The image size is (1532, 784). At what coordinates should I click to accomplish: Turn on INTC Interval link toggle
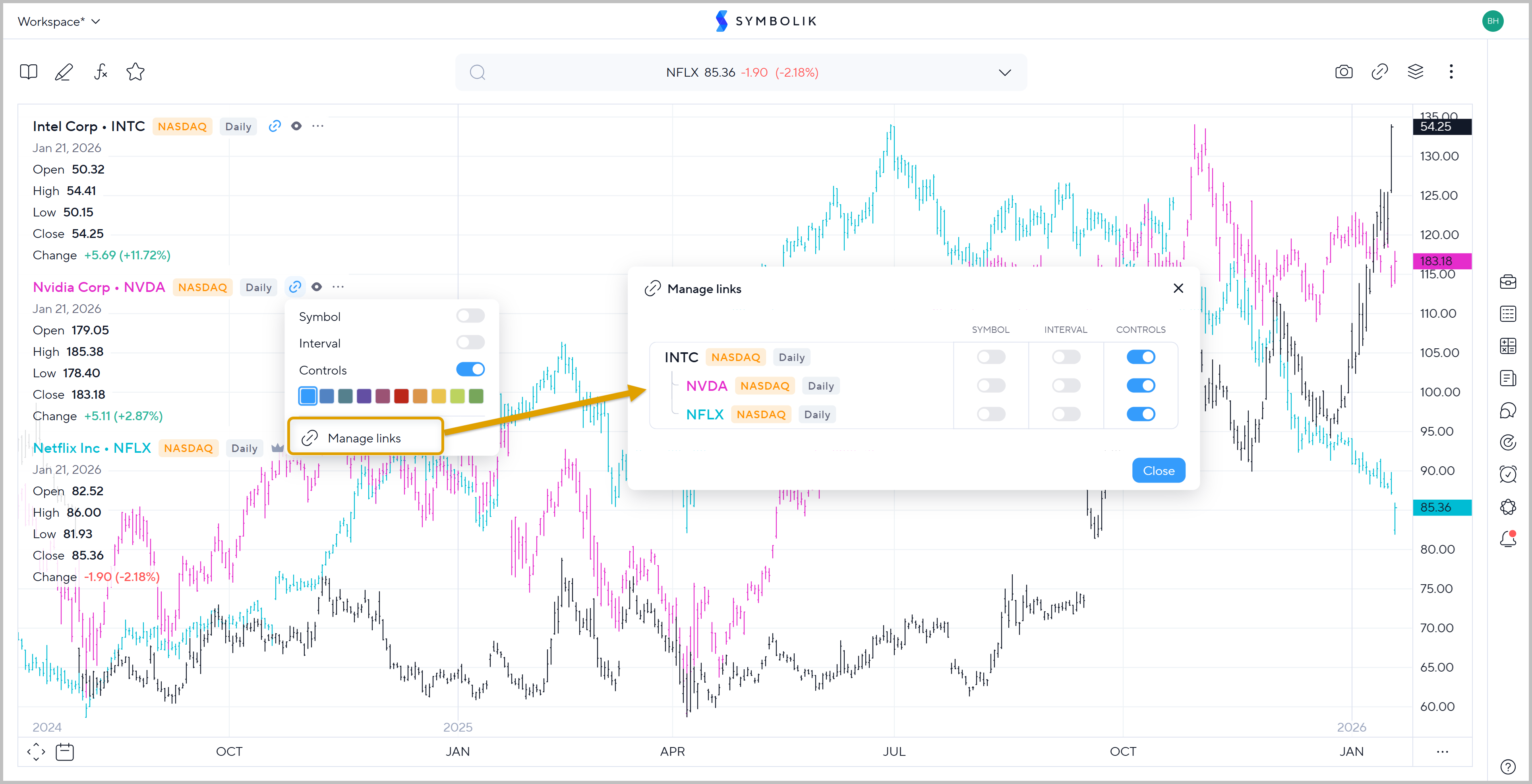(x=1065, y=357)
